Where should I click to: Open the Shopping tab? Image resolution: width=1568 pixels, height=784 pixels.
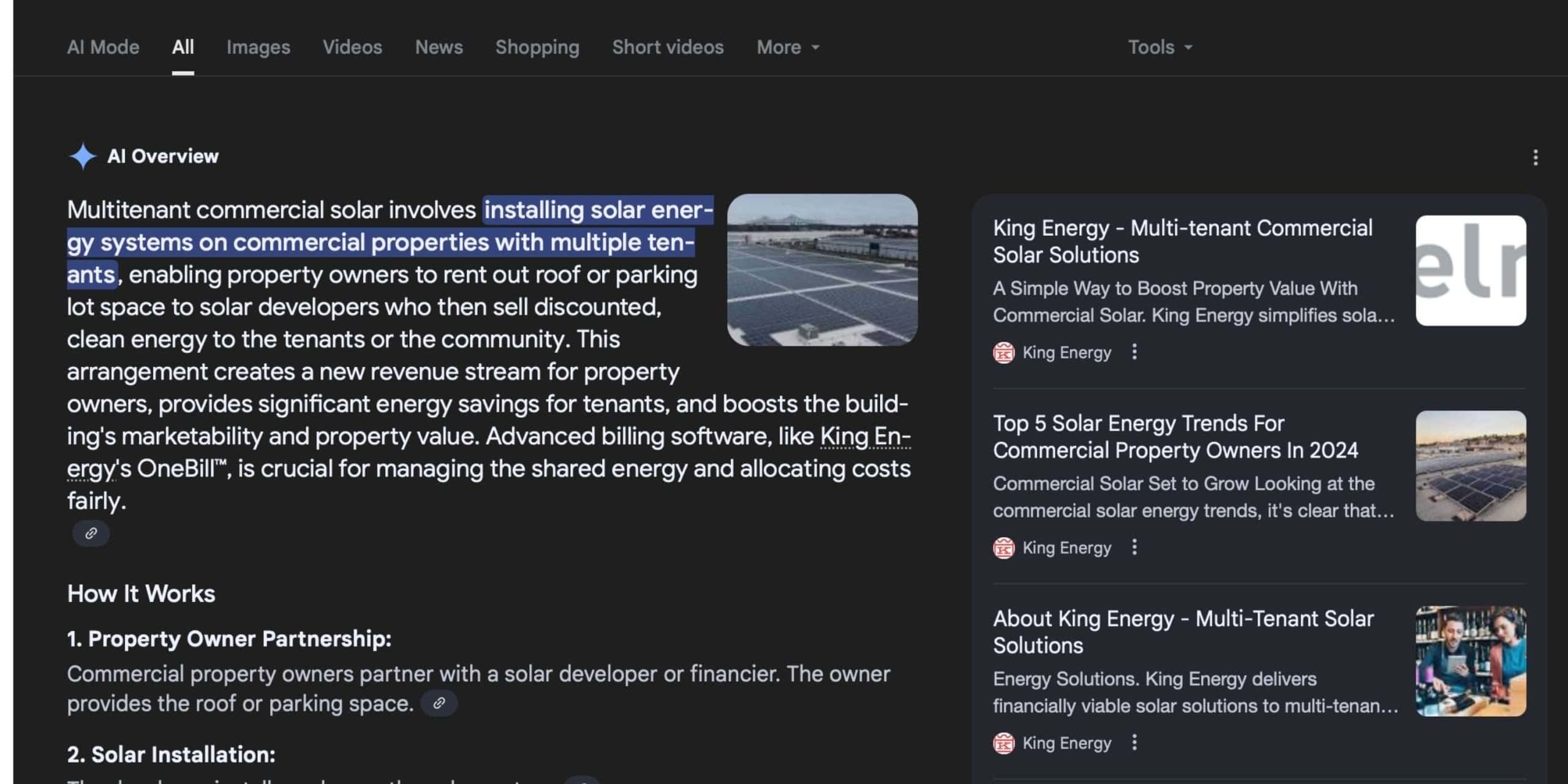537,47
